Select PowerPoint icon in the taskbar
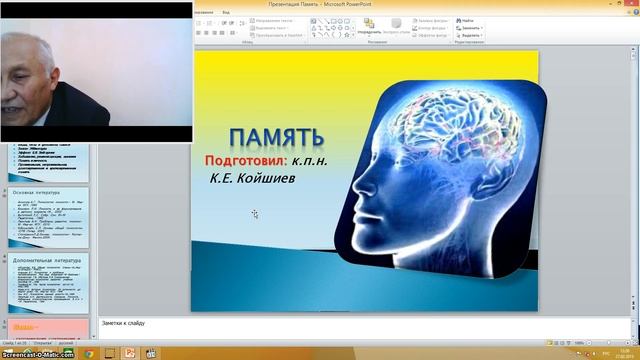 coord(130,353)
